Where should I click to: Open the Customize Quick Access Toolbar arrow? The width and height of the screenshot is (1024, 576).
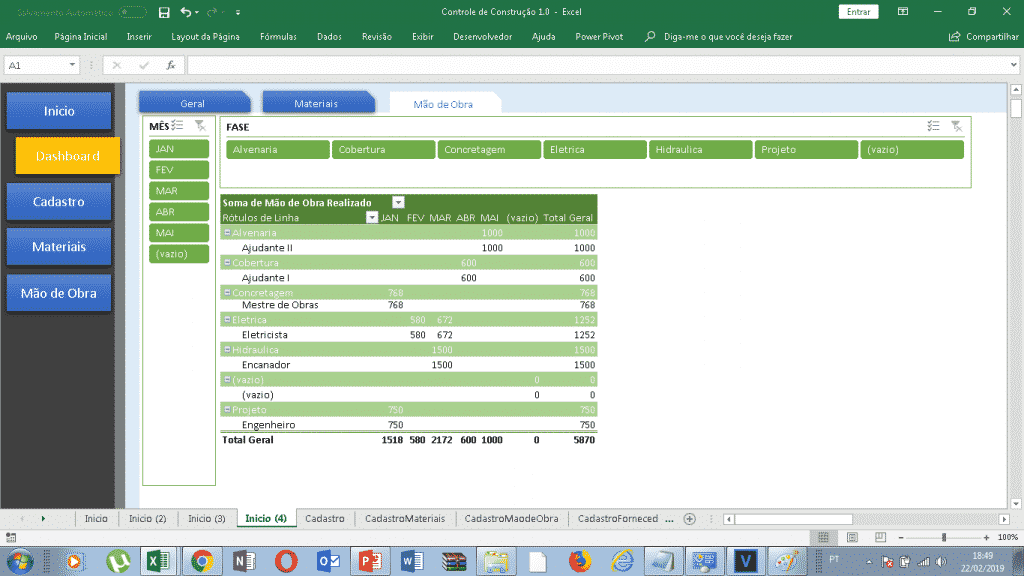point(238,12)
